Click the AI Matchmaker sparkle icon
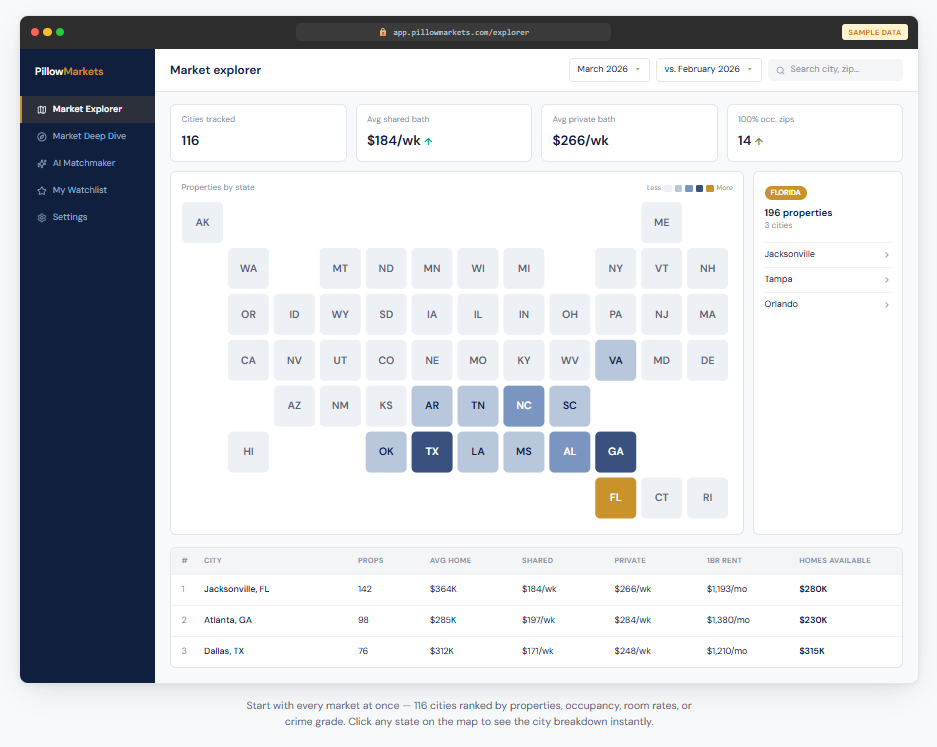Image resolution: width=937 pixels, height=747 pixels. 42,163
